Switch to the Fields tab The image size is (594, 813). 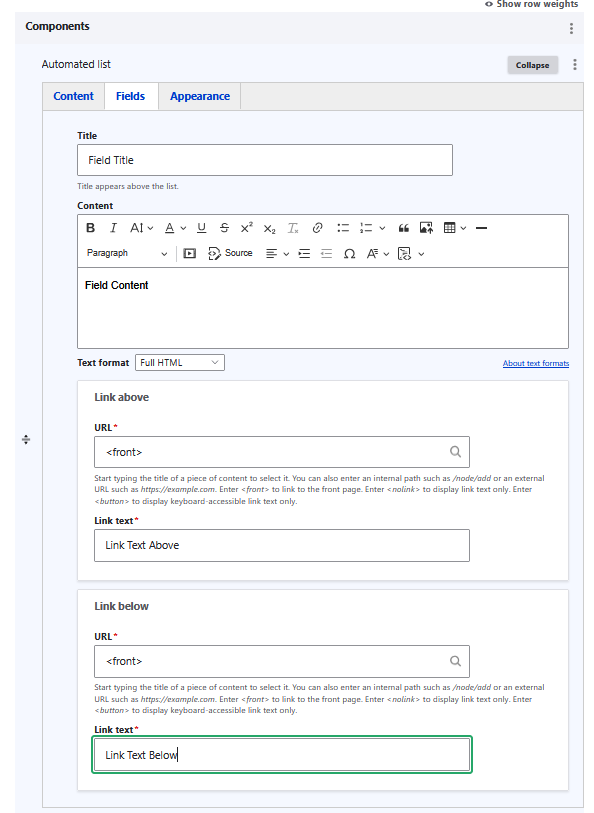(x=131, y=96)
